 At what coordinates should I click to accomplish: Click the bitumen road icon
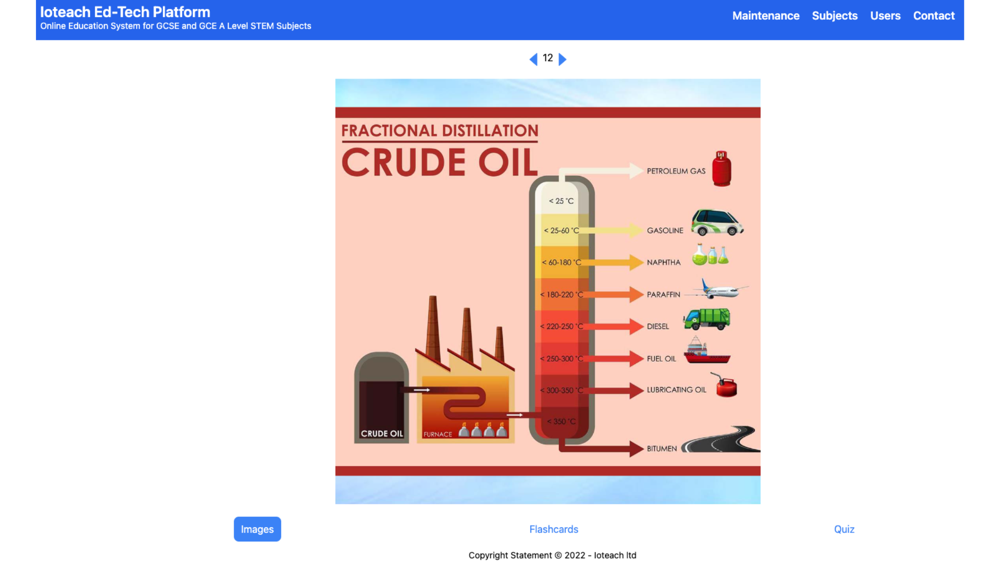click(x=721, y=439)
